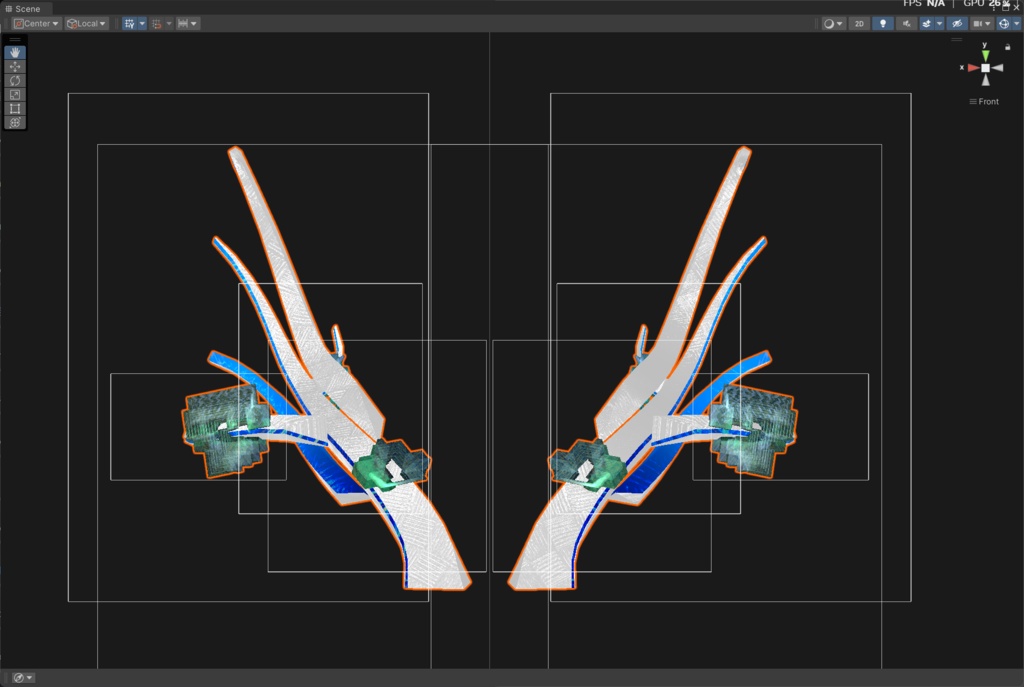Select the Hand view tool
Screen dimensions: 1024x687
tap(15, 52)
